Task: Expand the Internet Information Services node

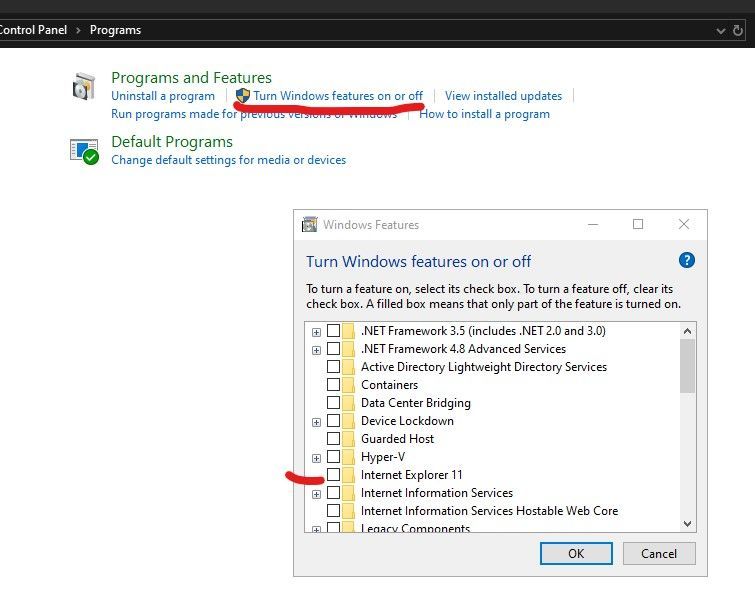Action: click(x=316, y=495)
